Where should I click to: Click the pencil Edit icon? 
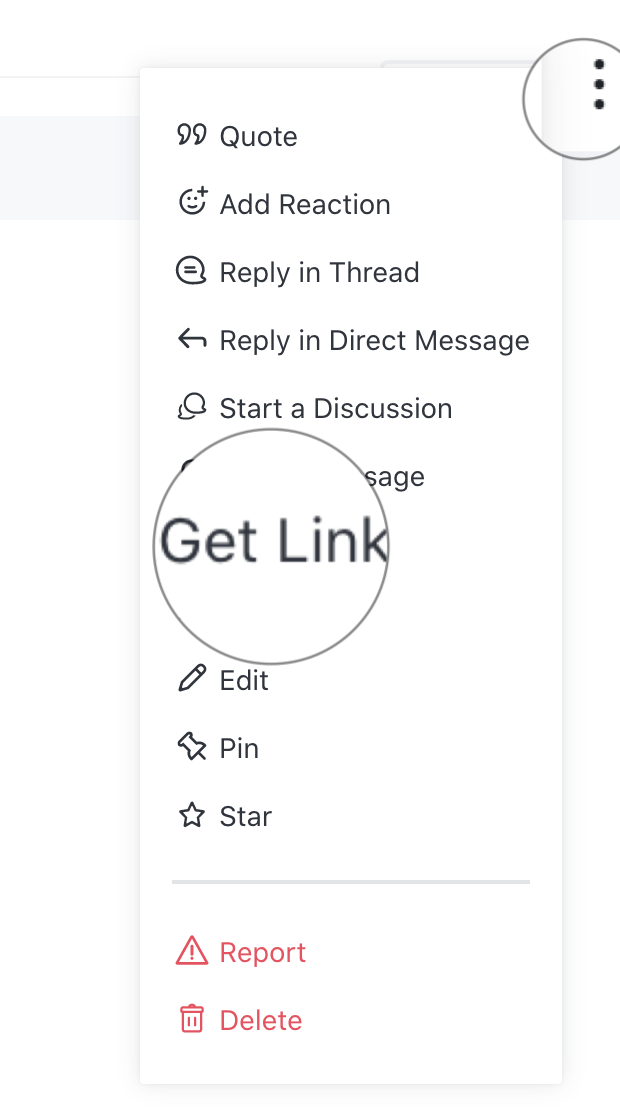point(191,680)
